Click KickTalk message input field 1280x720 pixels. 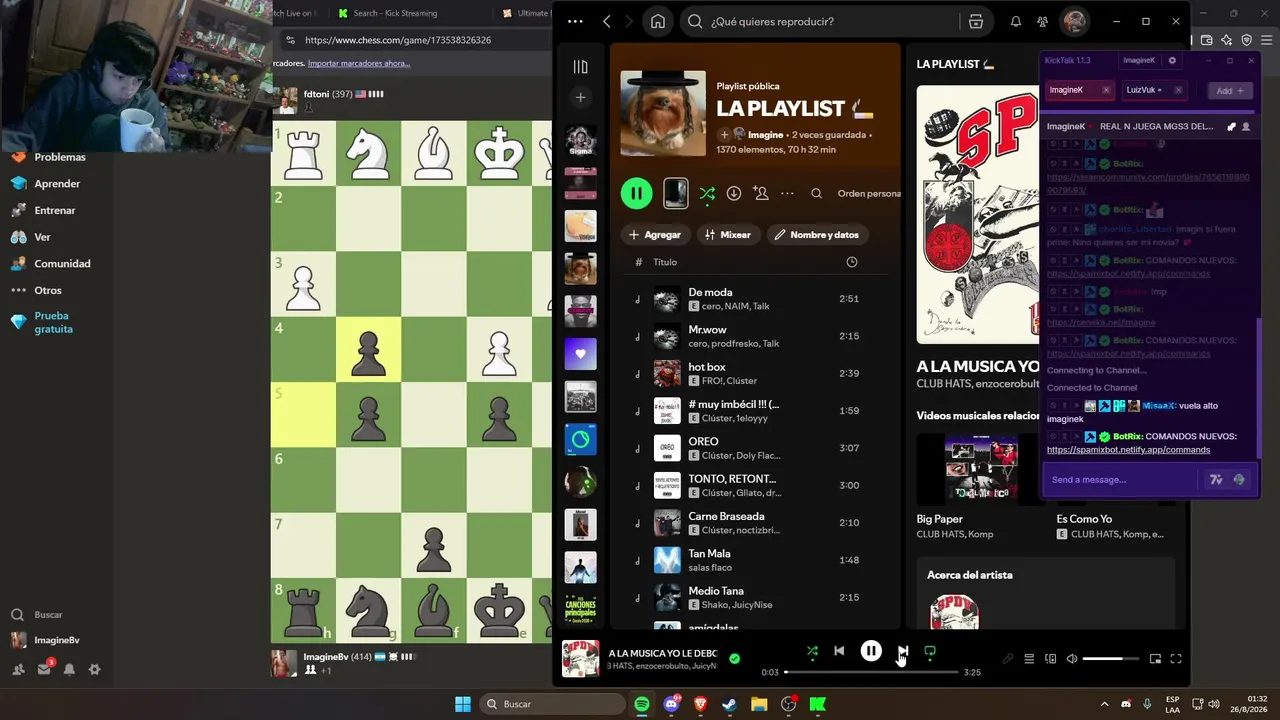[x=1121, y=480]
